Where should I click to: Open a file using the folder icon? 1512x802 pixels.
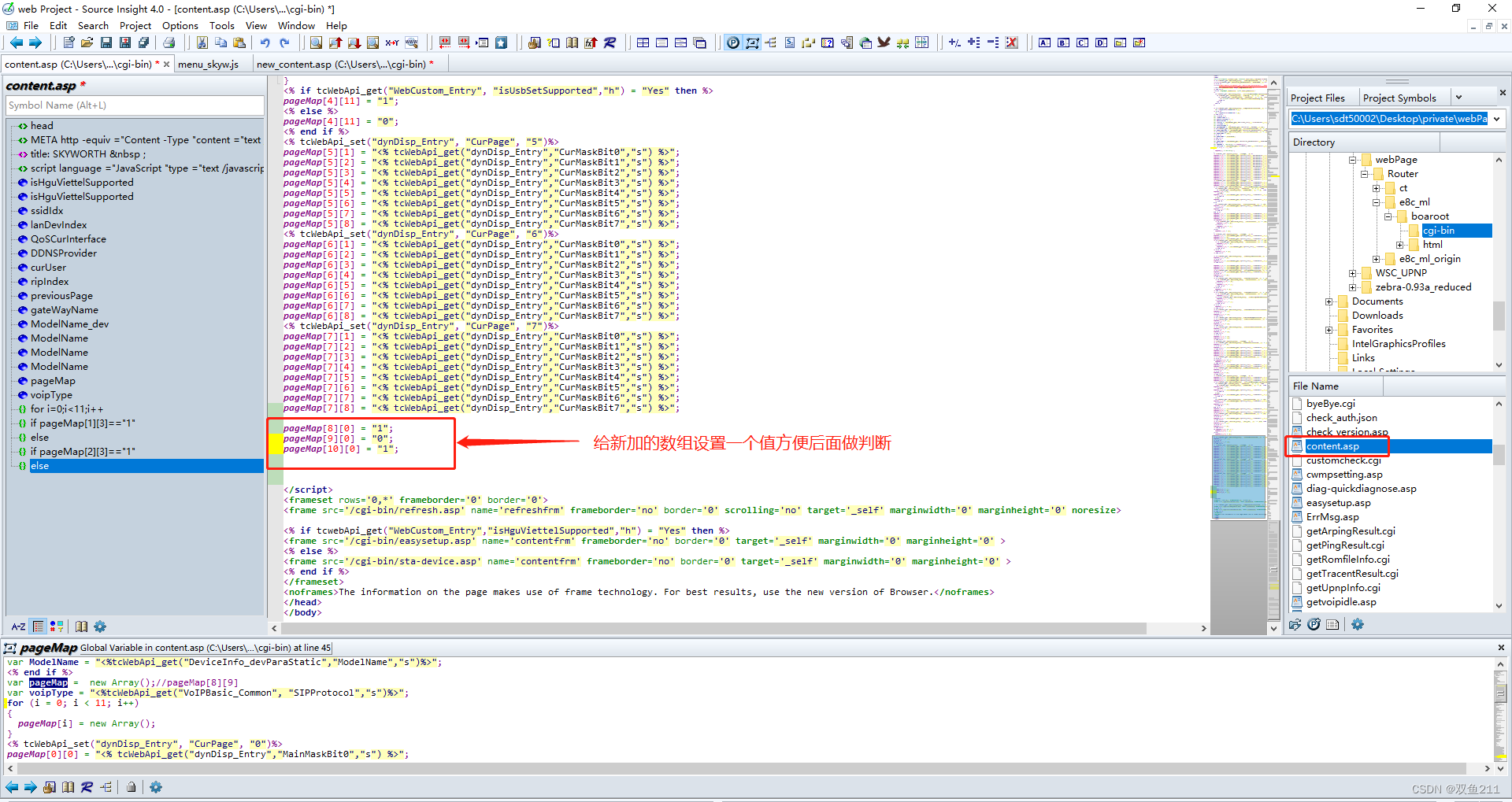(87, 43)
